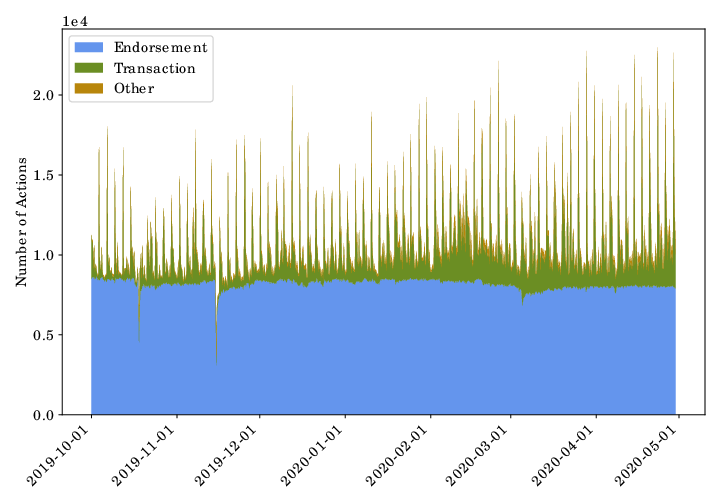Click the y-axis tick label '1.5'
The height and width of the screenshot is (504, 720).
pyautogui.click(x=43, y=175)
